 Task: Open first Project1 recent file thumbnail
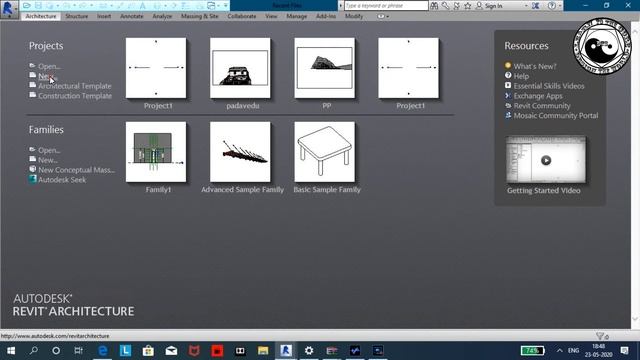[x=156, y=68]
